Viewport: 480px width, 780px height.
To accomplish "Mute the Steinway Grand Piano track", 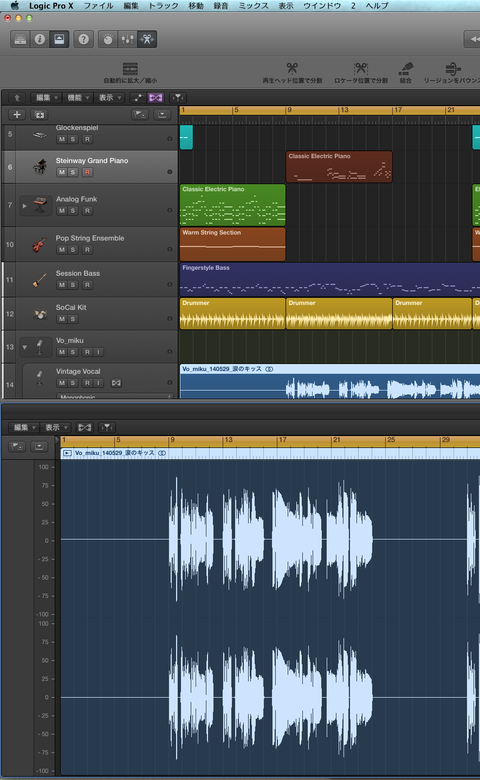I will (62, 172).
